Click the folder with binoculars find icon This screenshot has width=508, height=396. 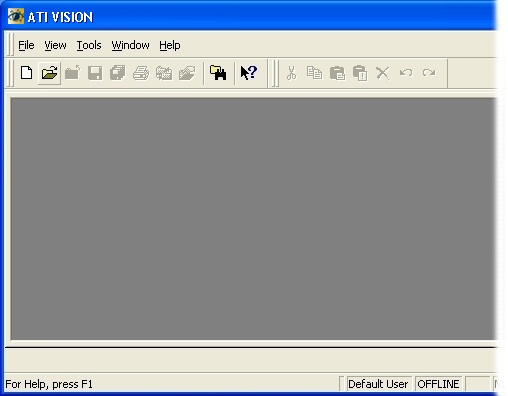click(x=218, y=73)
